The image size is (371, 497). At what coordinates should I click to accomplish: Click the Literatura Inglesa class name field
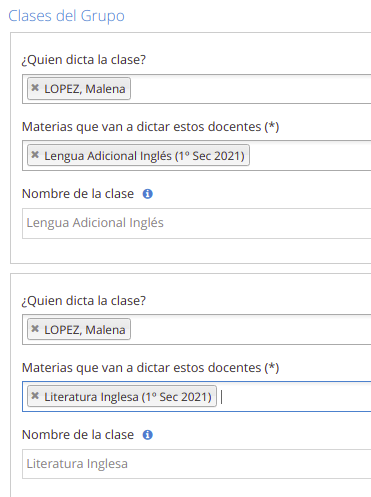[197, 464]
